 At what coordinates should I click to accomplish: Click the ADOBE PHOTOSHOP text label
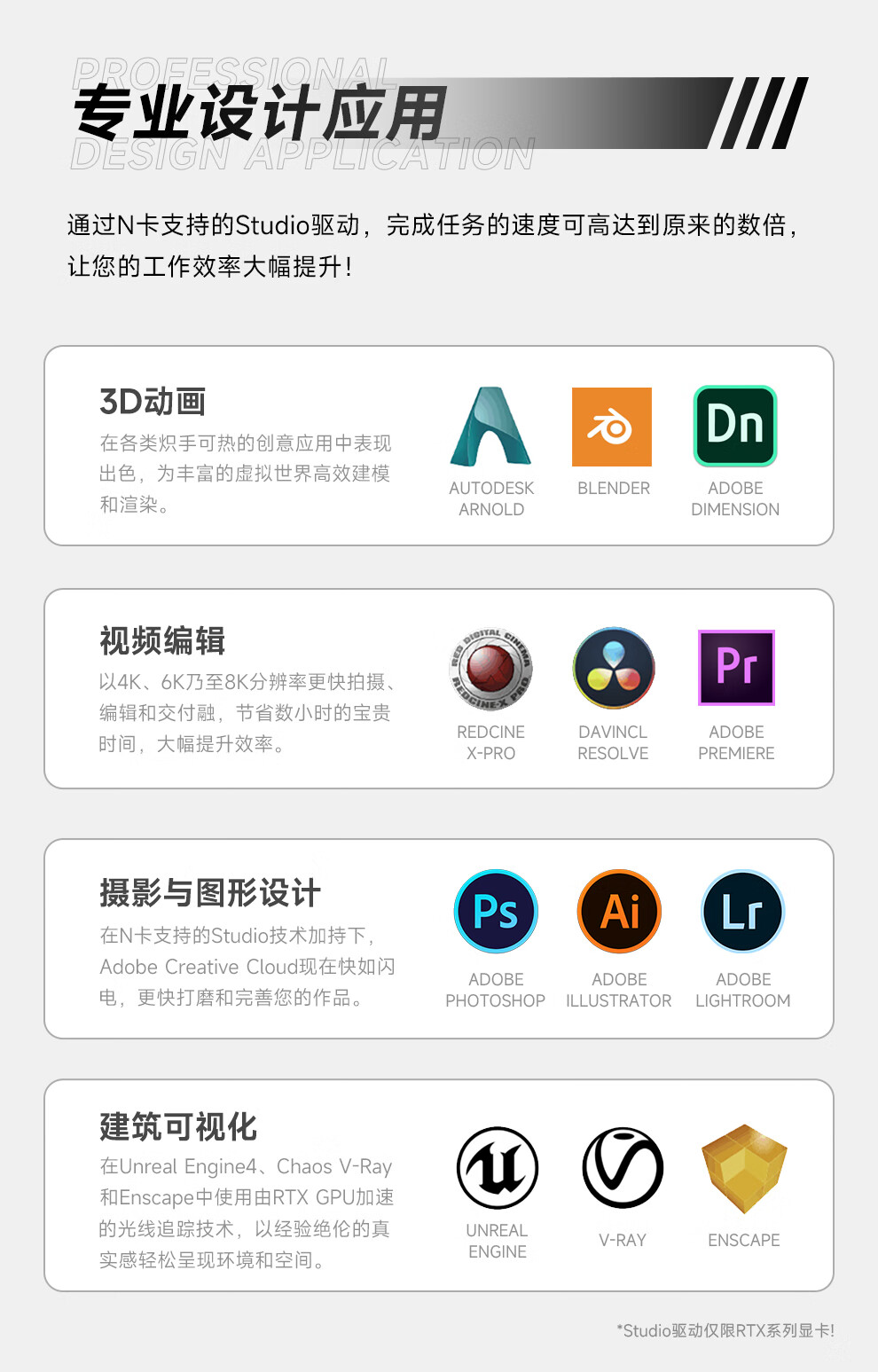tap(495, 990)
